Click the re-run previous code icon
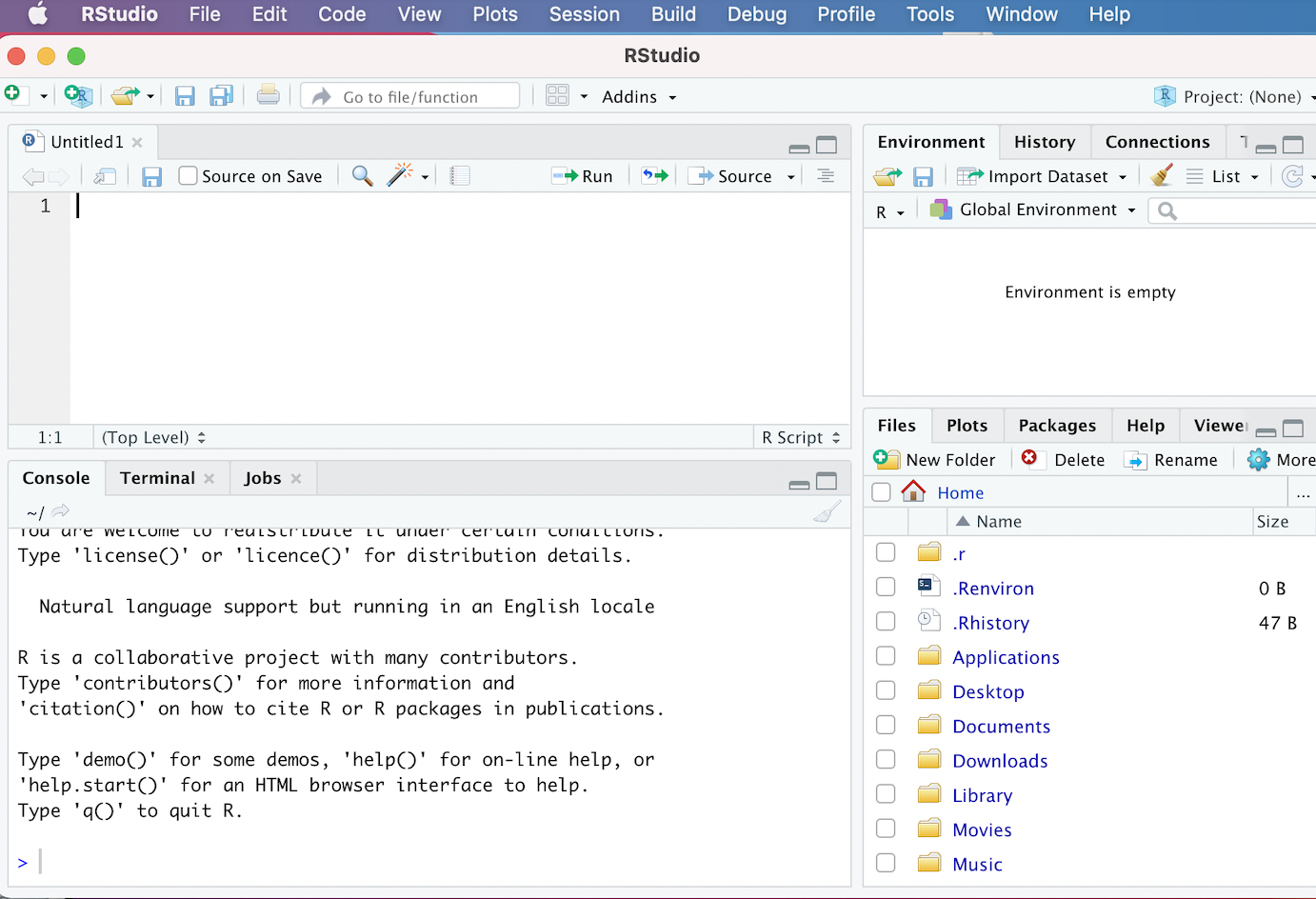This screenshot has height=899, width=1316. 654,176
